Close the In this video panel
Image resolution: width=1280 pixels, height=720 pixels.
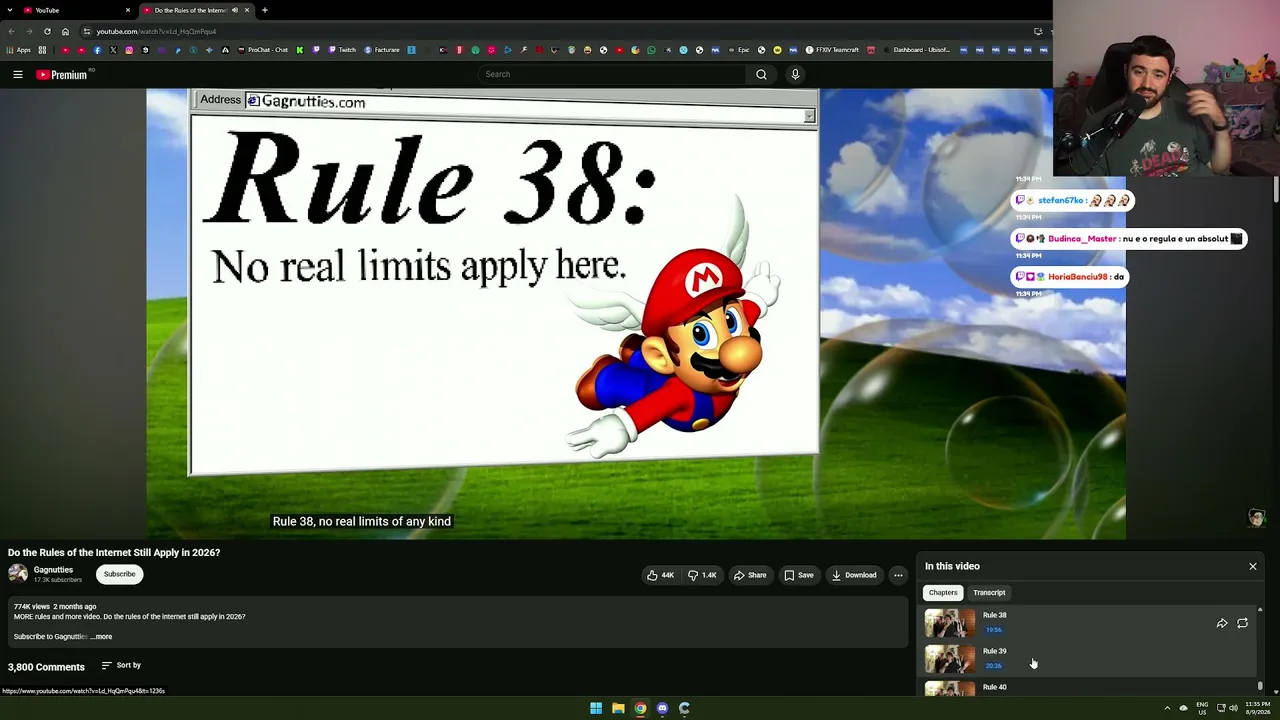pyautogui.click(x=1252, y=566)
